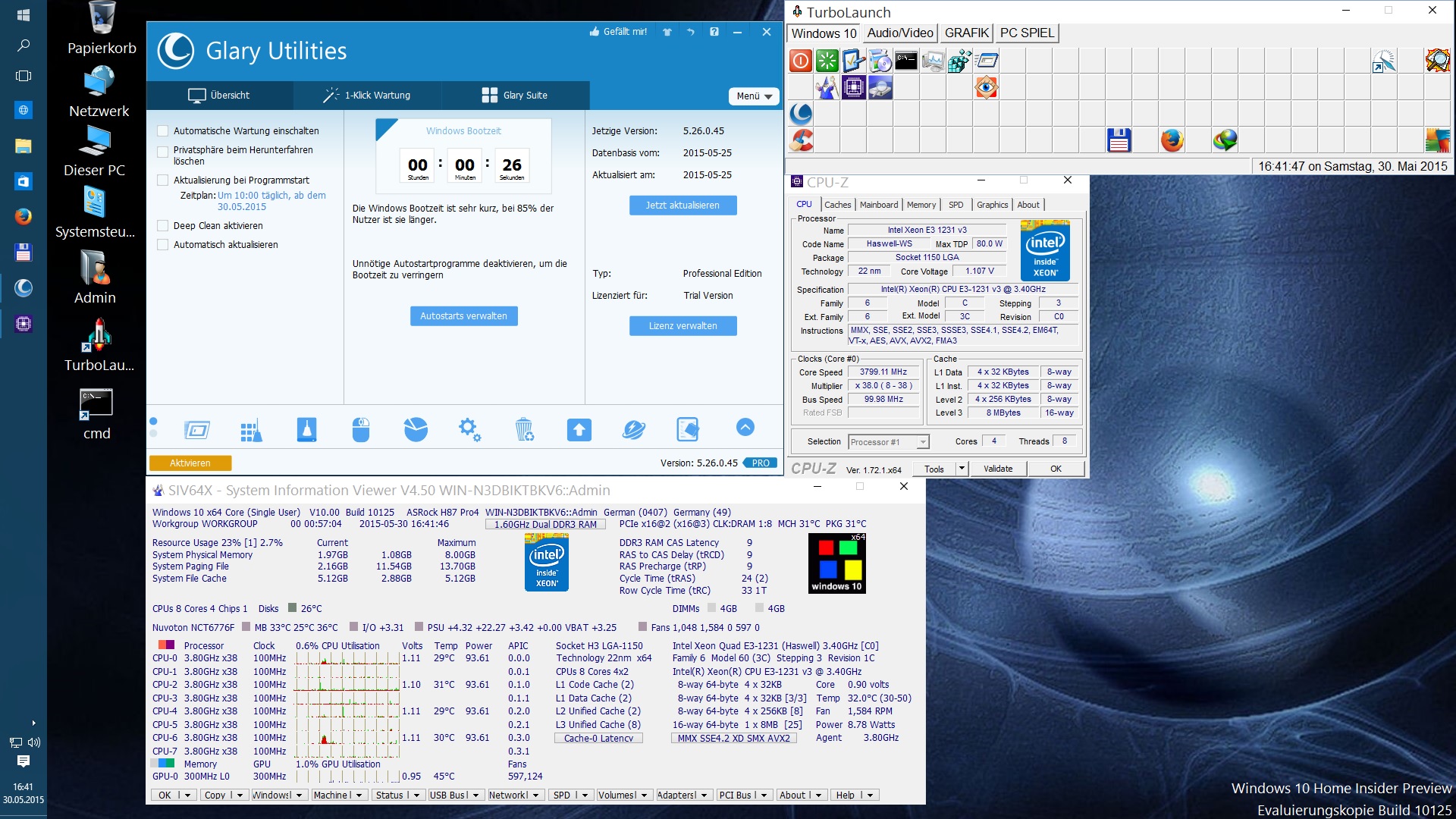1456x819 pixels.
Task: Click the CPU-0 utilisation graph bar
Action: click(347, 658)
